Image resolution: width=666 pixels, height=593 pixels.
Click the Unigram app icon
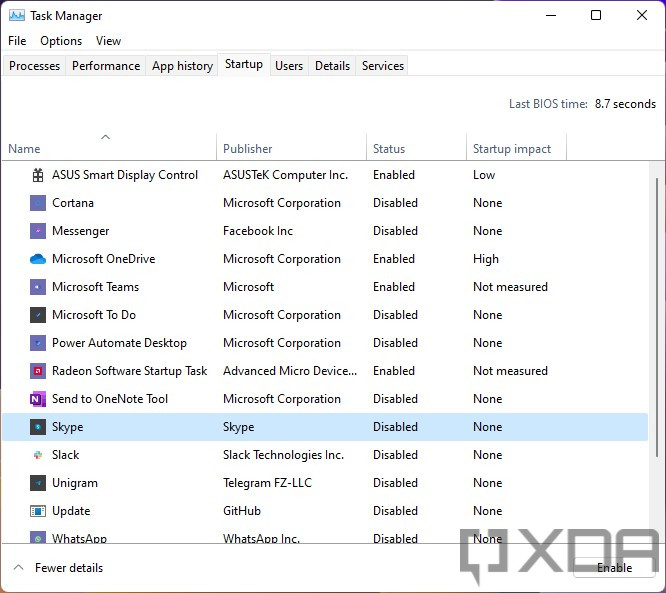[x=38, y=483]
